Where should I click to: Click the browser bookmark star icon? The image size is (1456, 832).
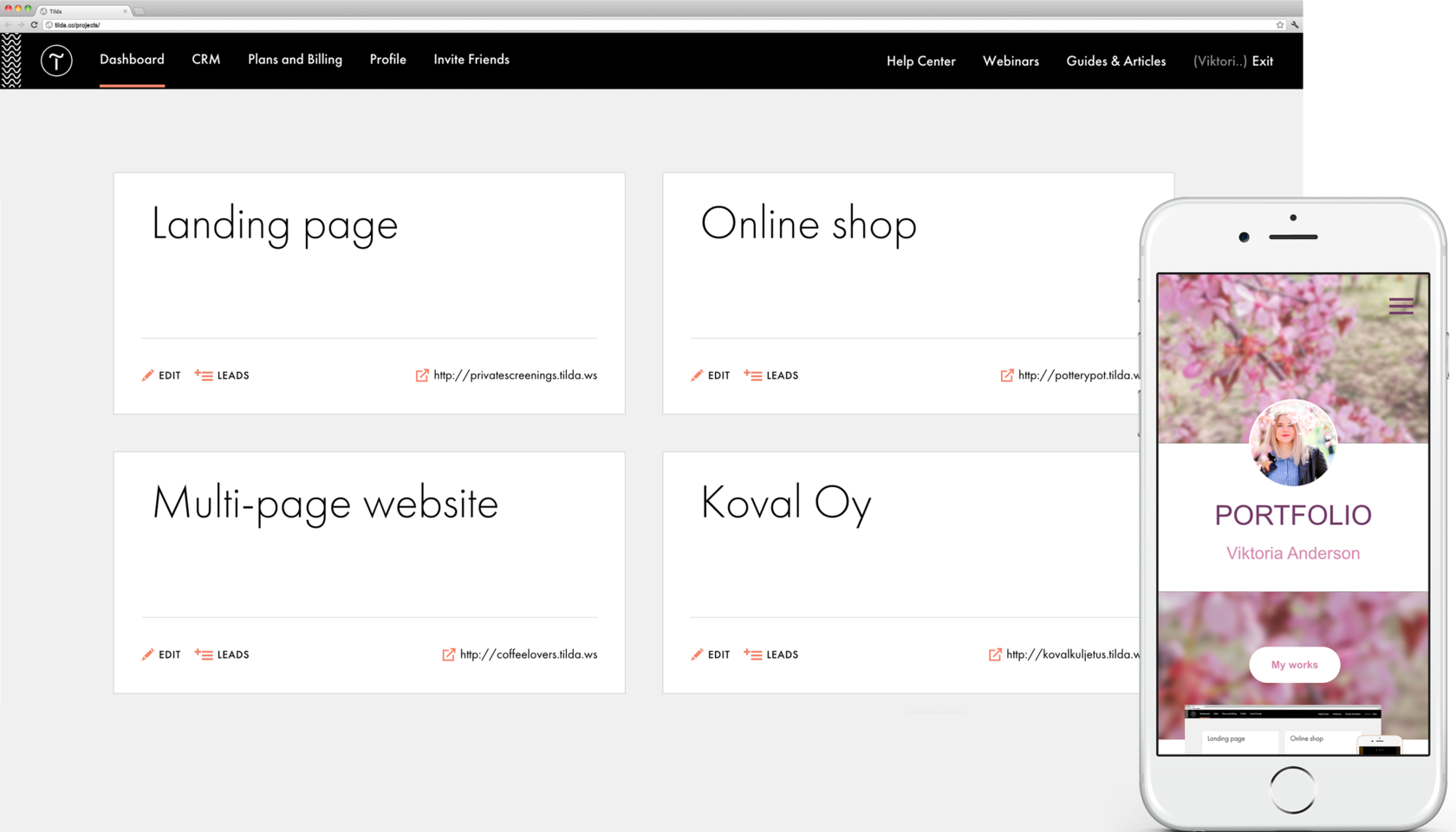pos(1279,25)
